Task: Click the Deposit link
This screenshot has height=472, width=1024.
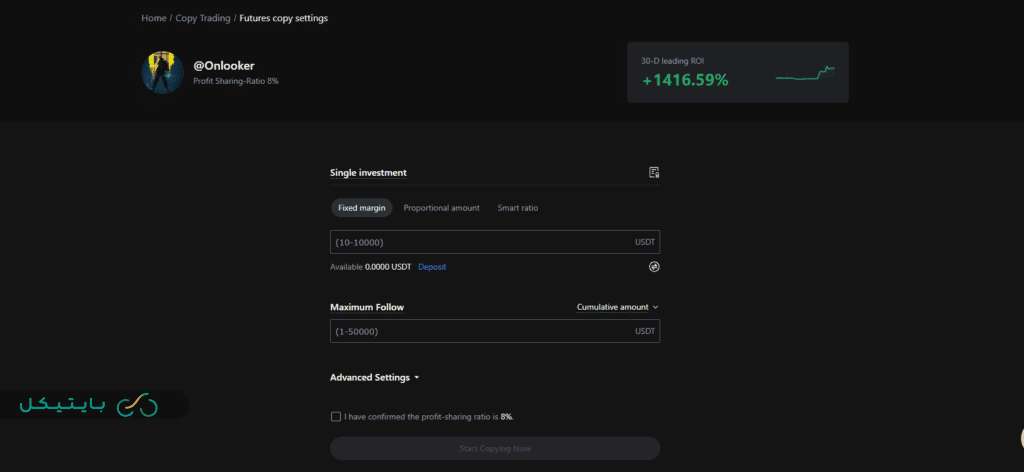Action: [432, 267]
